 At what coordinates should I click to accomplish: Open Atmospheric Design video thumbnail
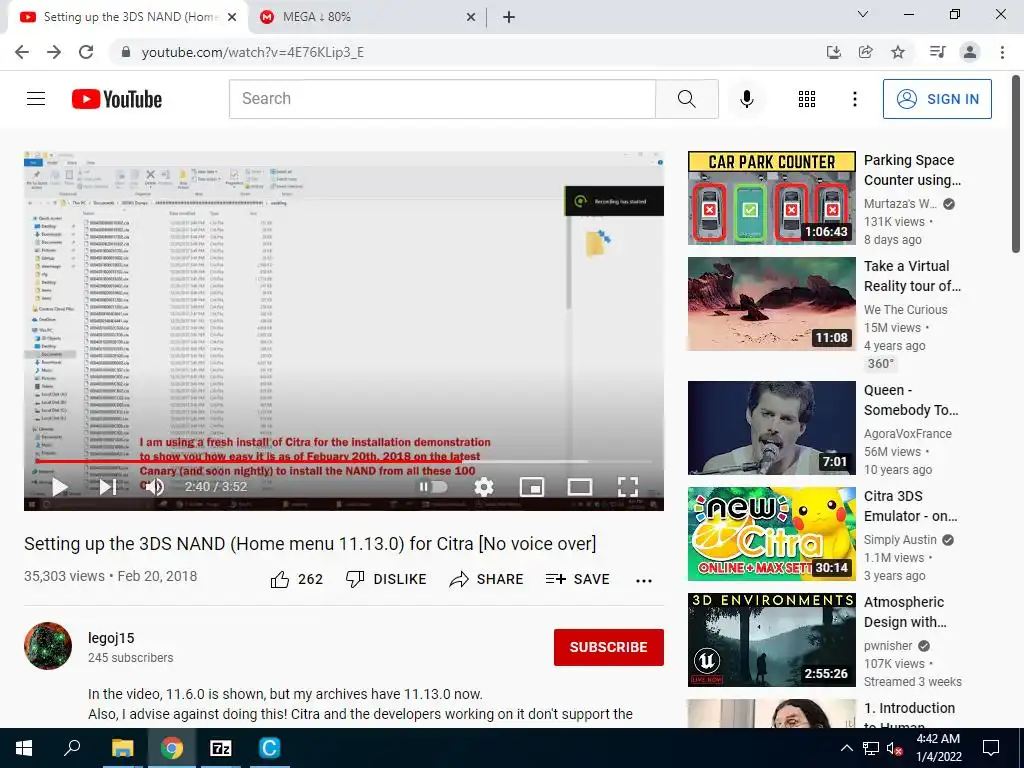point(772,639)
